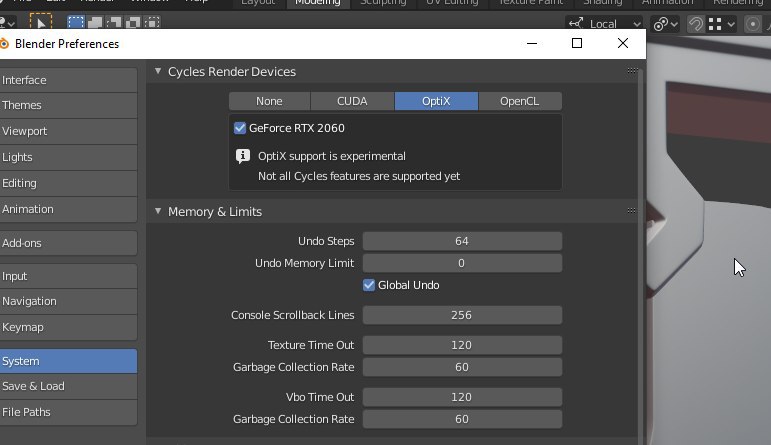Open the Viewport preferences section

click(68, 131)
